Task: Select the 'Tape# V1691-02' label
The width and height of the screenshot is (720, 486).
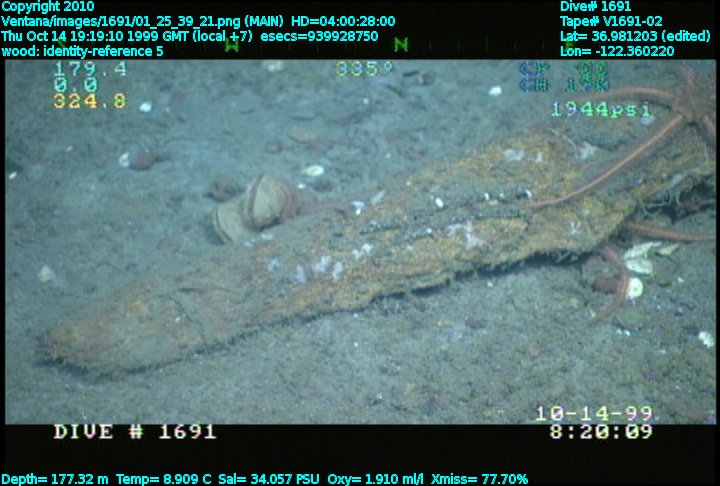Action: click(x=611, y=21)
